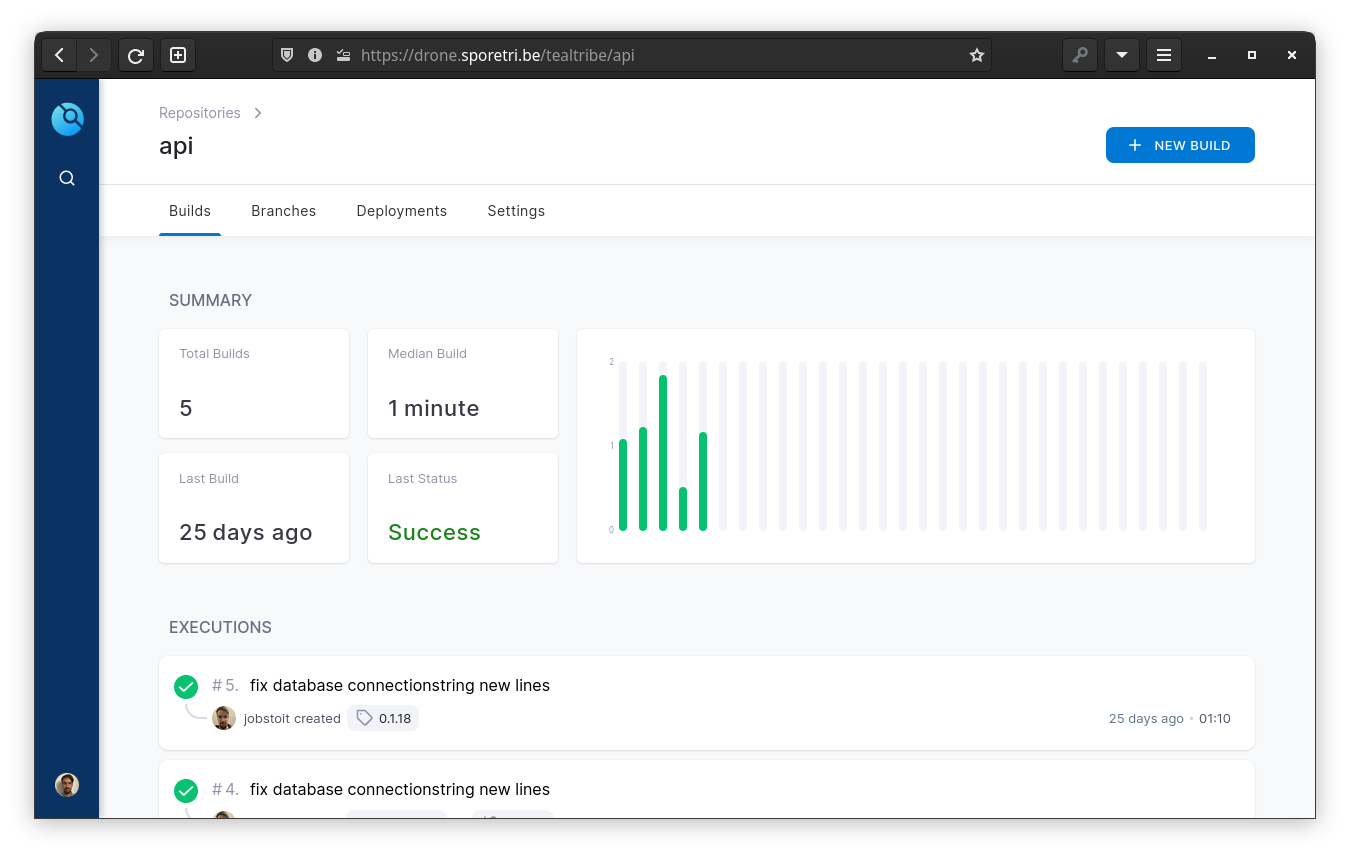Image resolution: width=1350 pixels, height=856 pixels.
Task: Click the New Build button
Action: coord(1180,145)
